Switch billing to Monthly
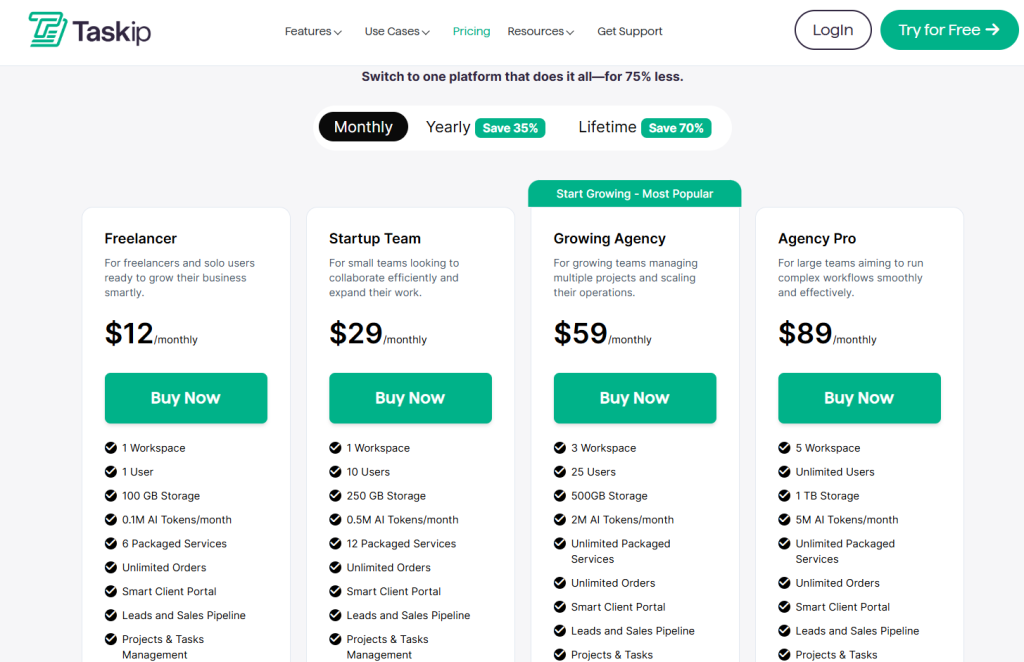The width and height of the screenshot is (1024, 662). click(x=363, y=127)
